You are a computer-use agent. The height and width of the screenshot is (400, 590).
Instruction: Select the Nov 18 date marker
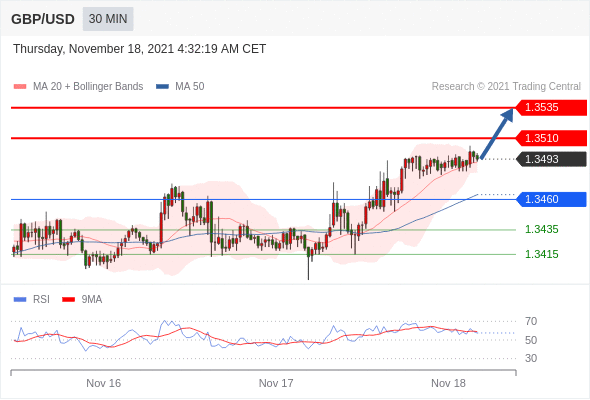448,383
